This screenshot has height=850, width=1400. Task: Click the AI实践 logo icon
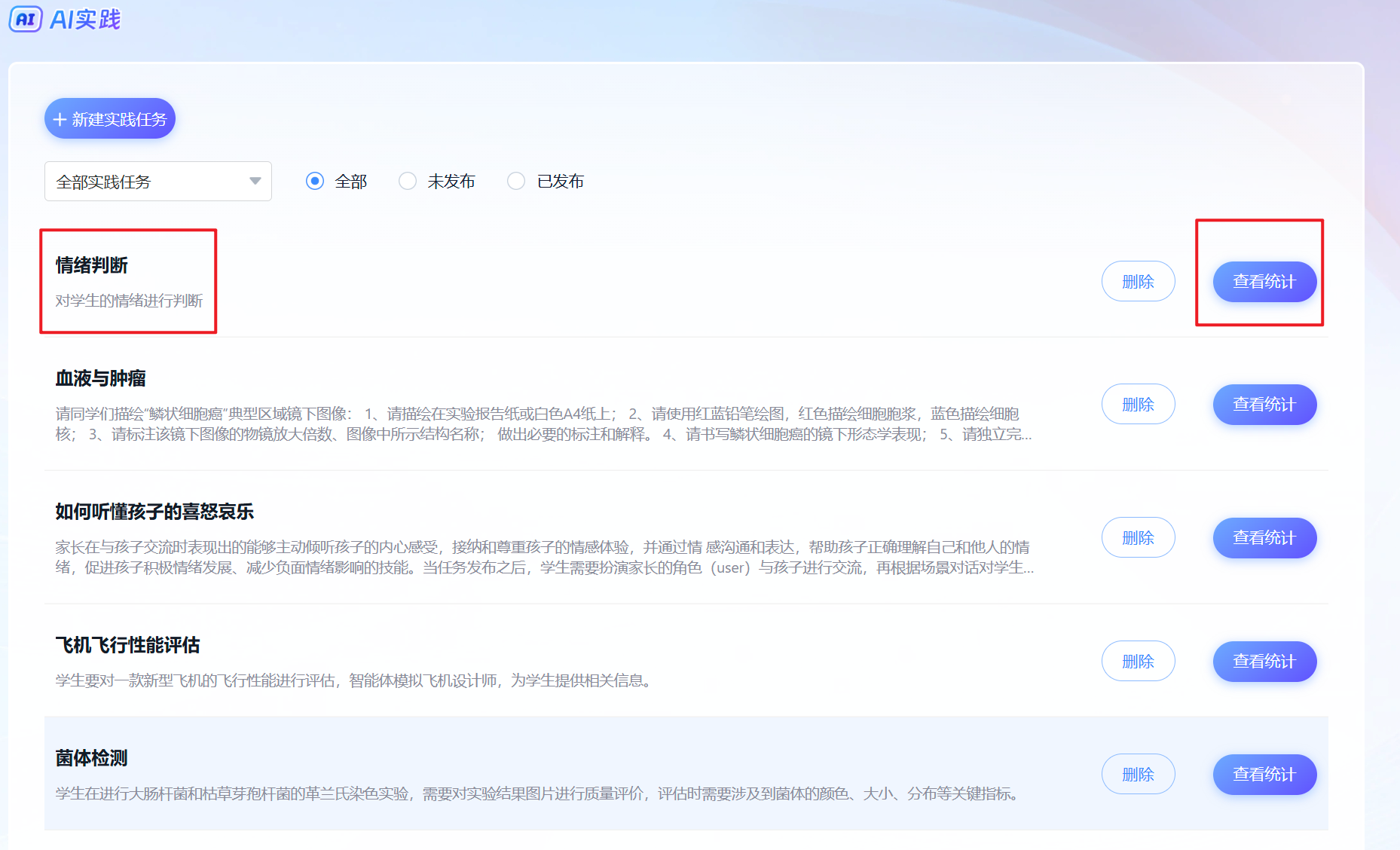pyautogui.click(x=26, y=19)
